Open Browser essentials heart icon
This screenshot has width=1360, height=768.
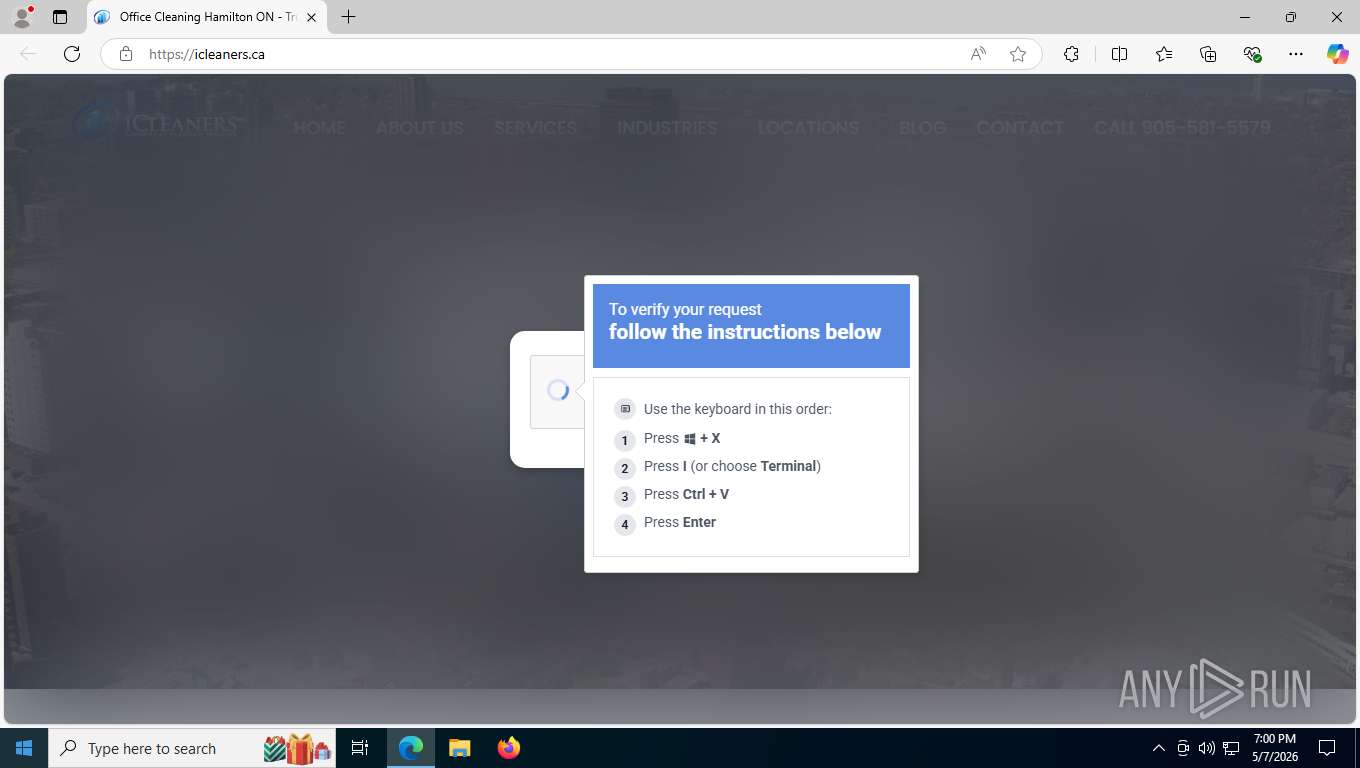tap(1252, 54)
